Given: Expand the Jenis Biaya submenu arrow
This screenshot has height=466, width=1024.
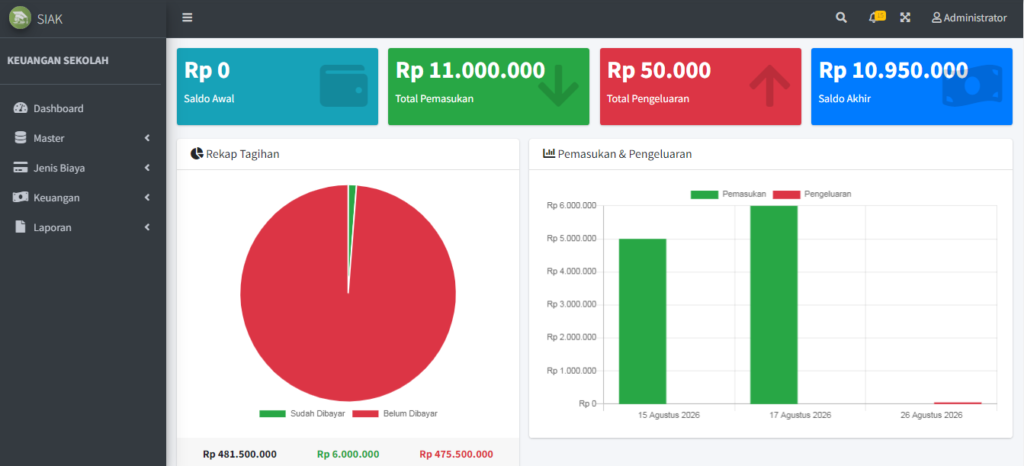Looking at the screenshot, I should point(148,168).
